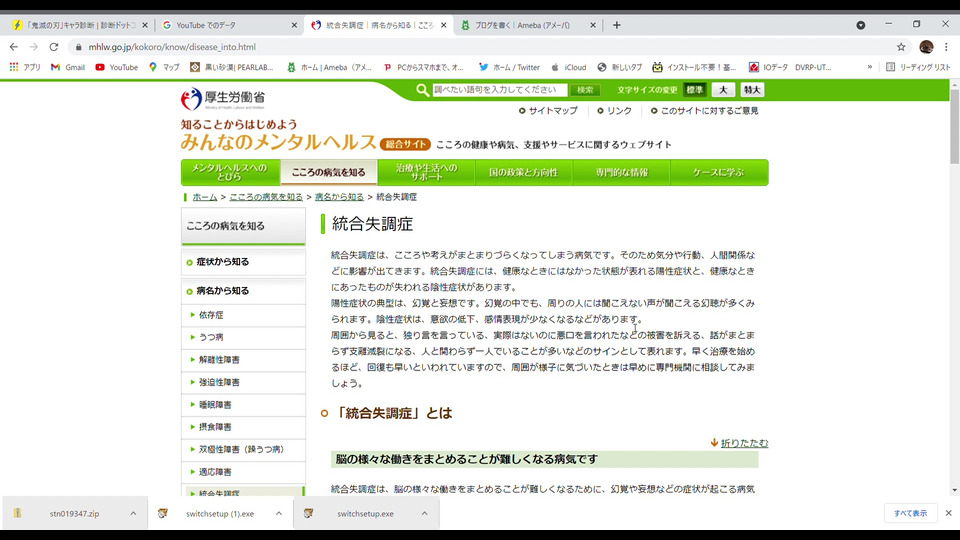Click the 検索 search button
The image size is (960, 540).
pyautogui.click(x=585, y=90)
